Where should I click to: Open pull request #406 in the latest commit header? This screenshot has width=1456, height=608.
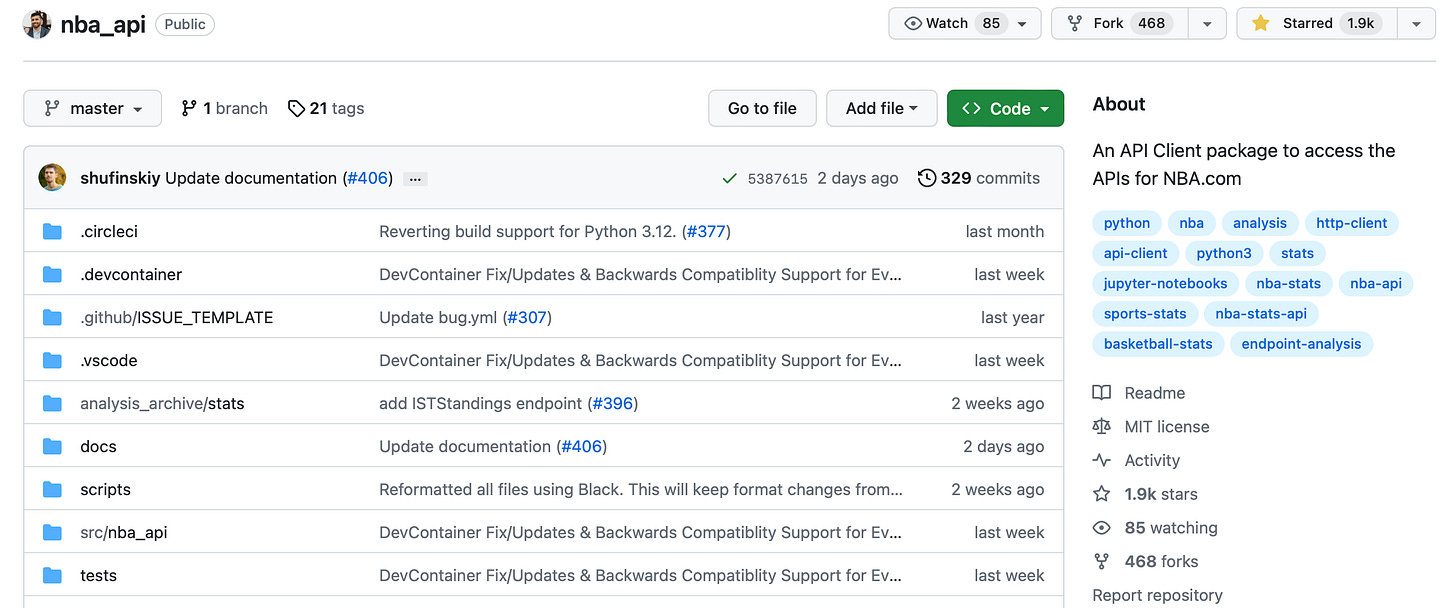point(369,178)
